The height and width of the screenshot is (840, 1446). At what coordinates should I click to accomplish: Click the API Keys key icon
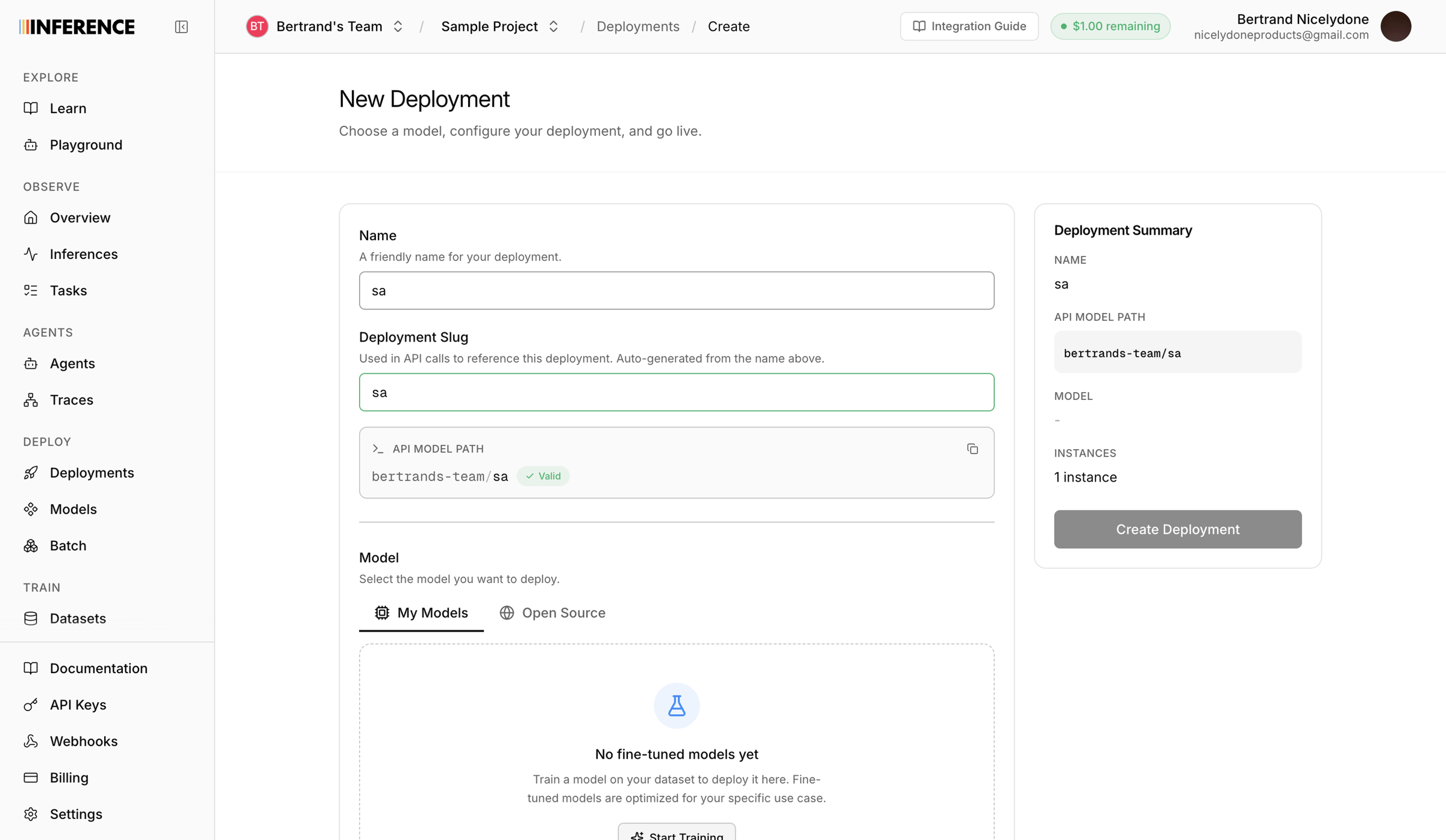point(31,705)
